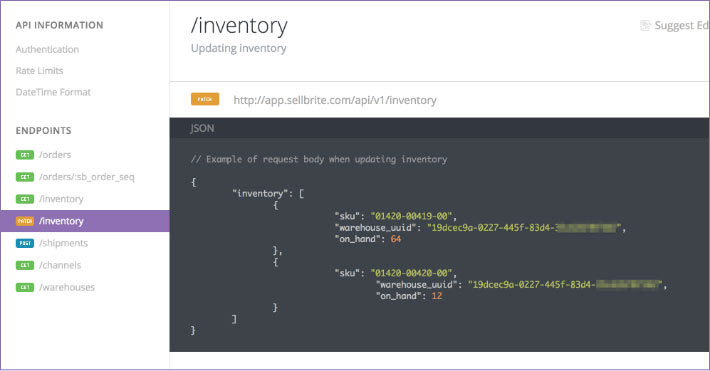710x371 pixels.
Task: Select the JSON code tab
Action: pos(202,128)
